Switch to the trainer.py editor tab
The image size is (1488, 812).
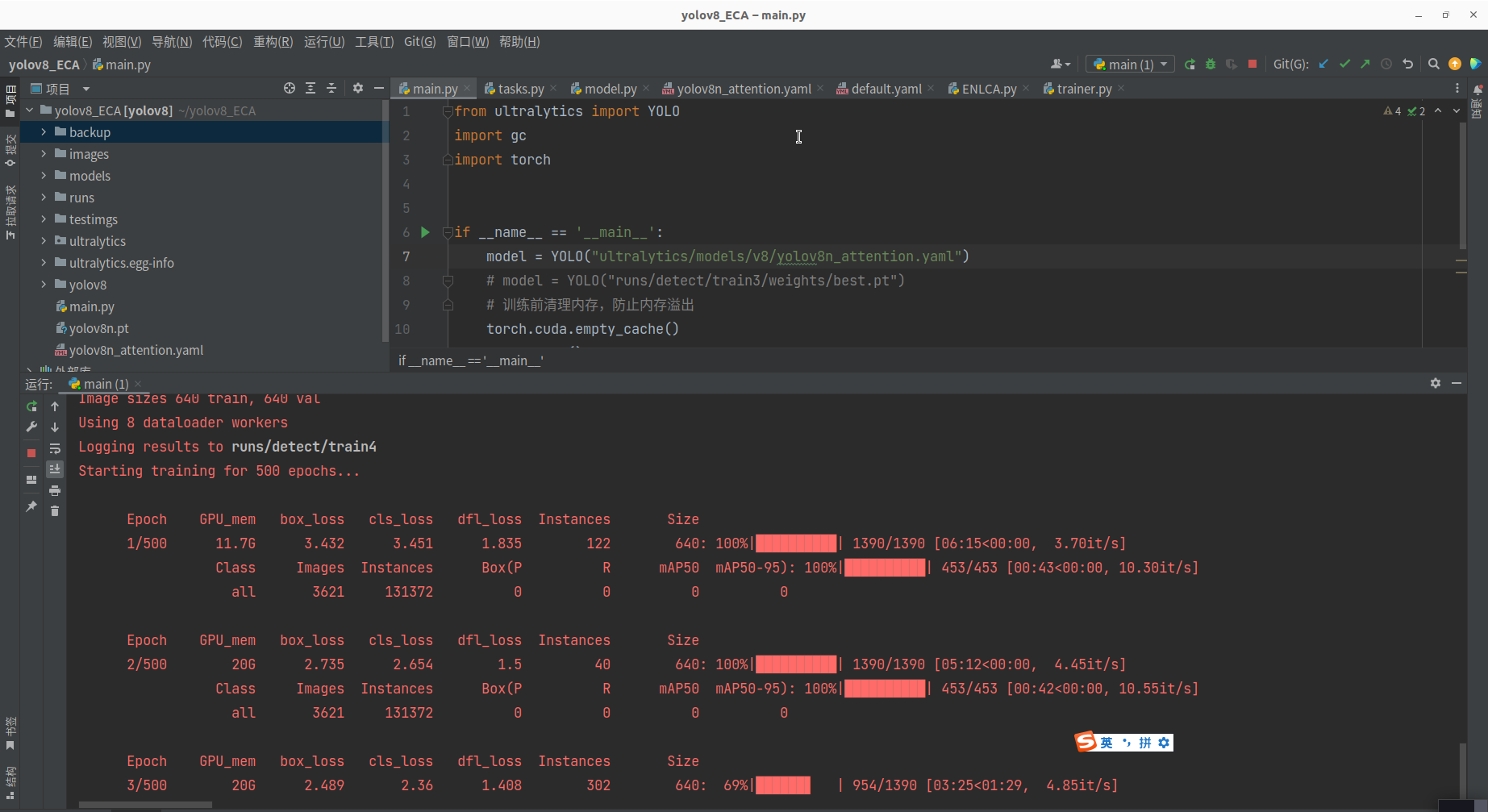[x=1083, y=89]
